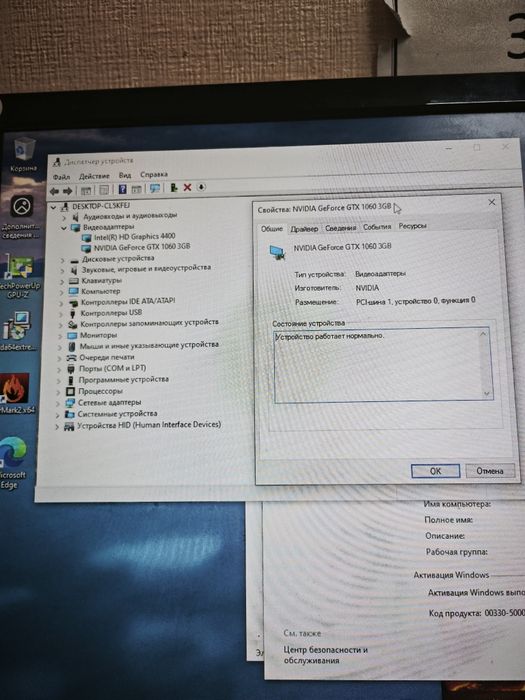
Task: Select the Корзина recycle bin desktop icon
Action: 23,155
